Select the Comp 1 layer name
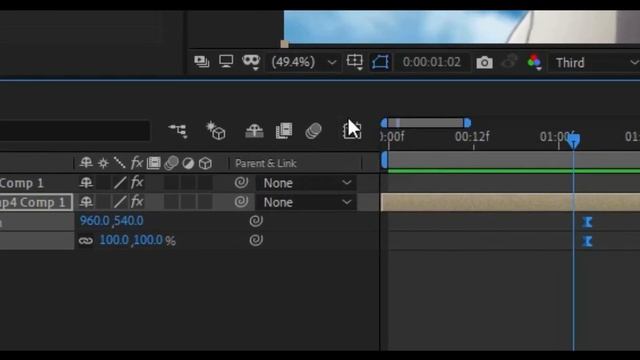Viewport: 640px width, 360px height. 21,183
